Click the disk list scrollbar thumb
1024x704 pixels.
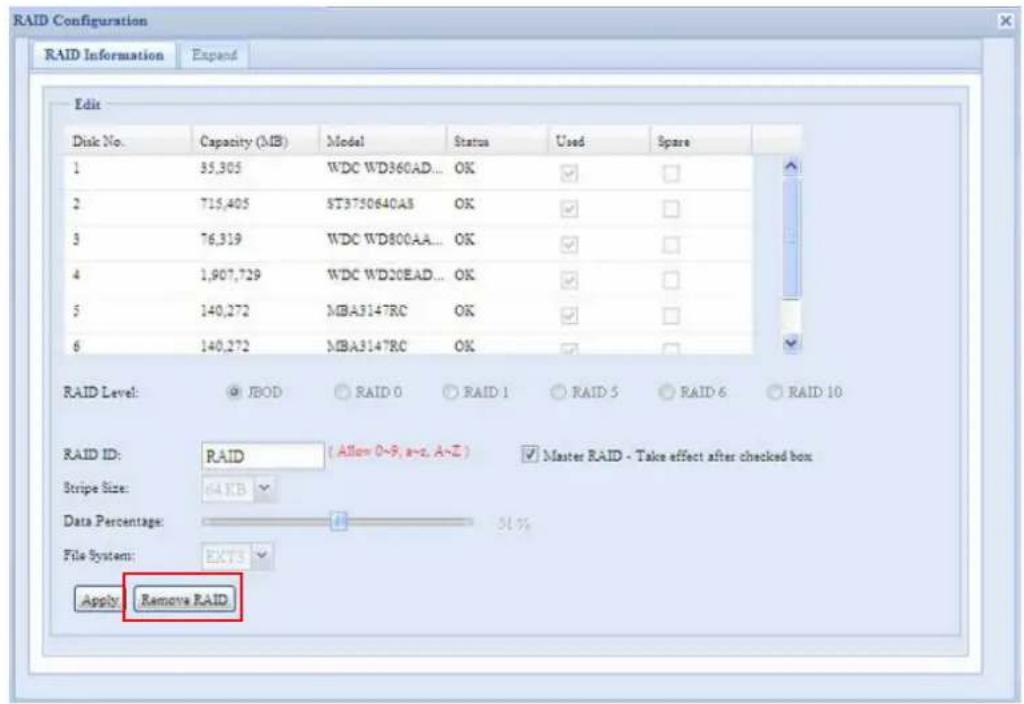(x=791, y=238)
